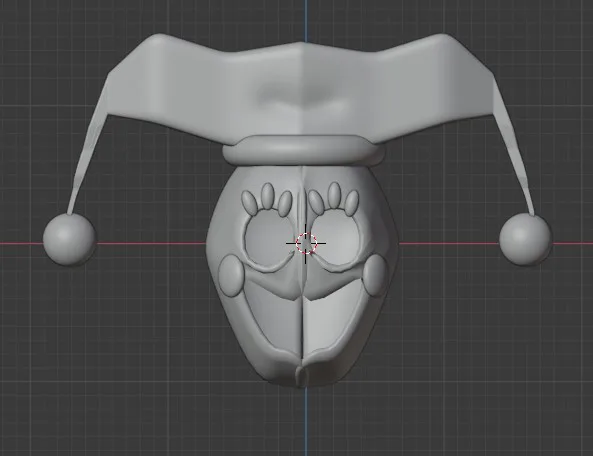This screenshot has height=456, width=593.
Task: Select the right bell sphere on the hat
Action: coord(525,239)
